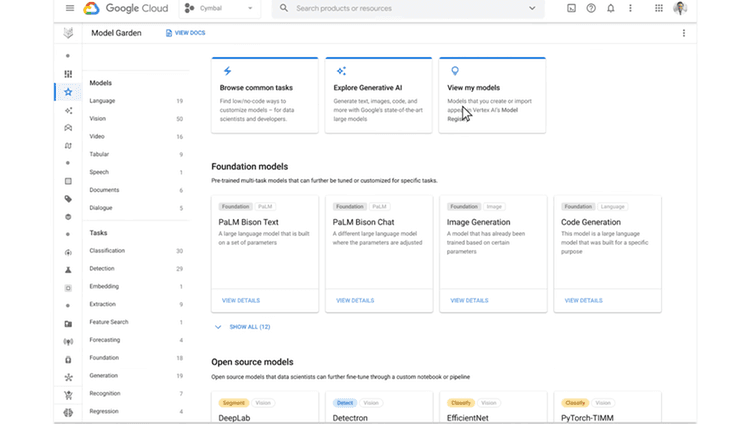Image resolution: width=750 pixels, height=424 pixels.
Task: Expand the search bar dropdown arrow
Action: click(532, 8)
